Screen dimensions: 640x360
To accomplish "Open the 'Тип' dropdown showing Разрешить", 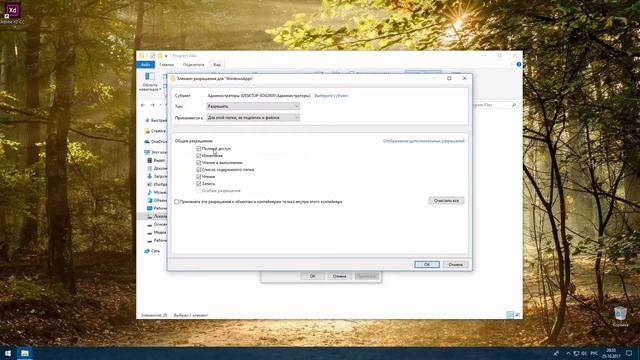I will 253,106.
